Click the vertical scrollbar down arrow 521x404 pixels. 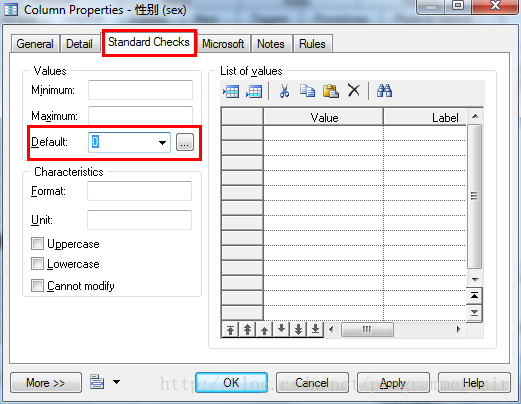(475, 279)
